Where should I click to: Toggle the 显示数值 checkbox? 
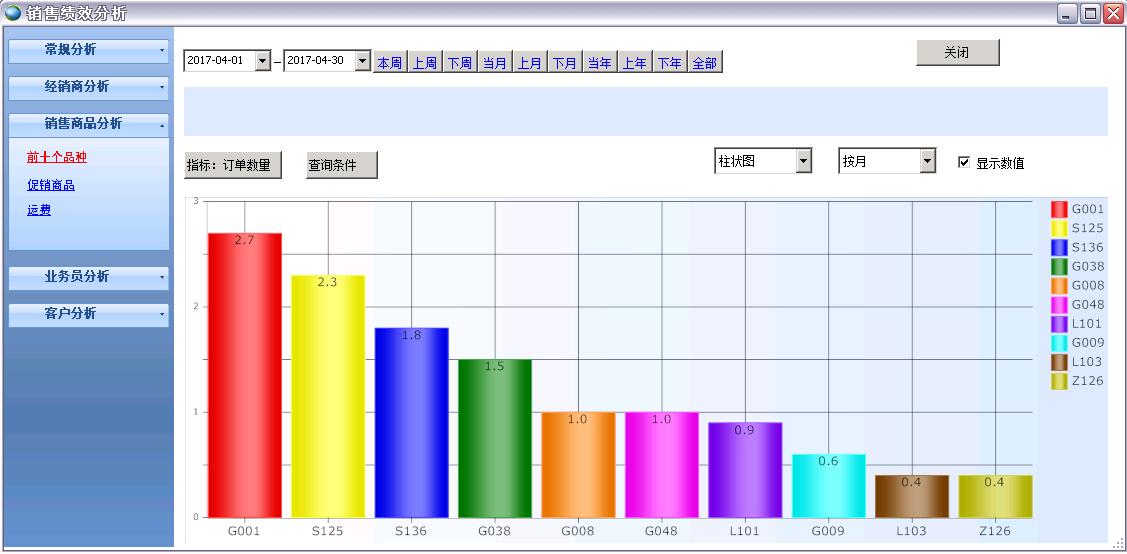click(964, 162)
